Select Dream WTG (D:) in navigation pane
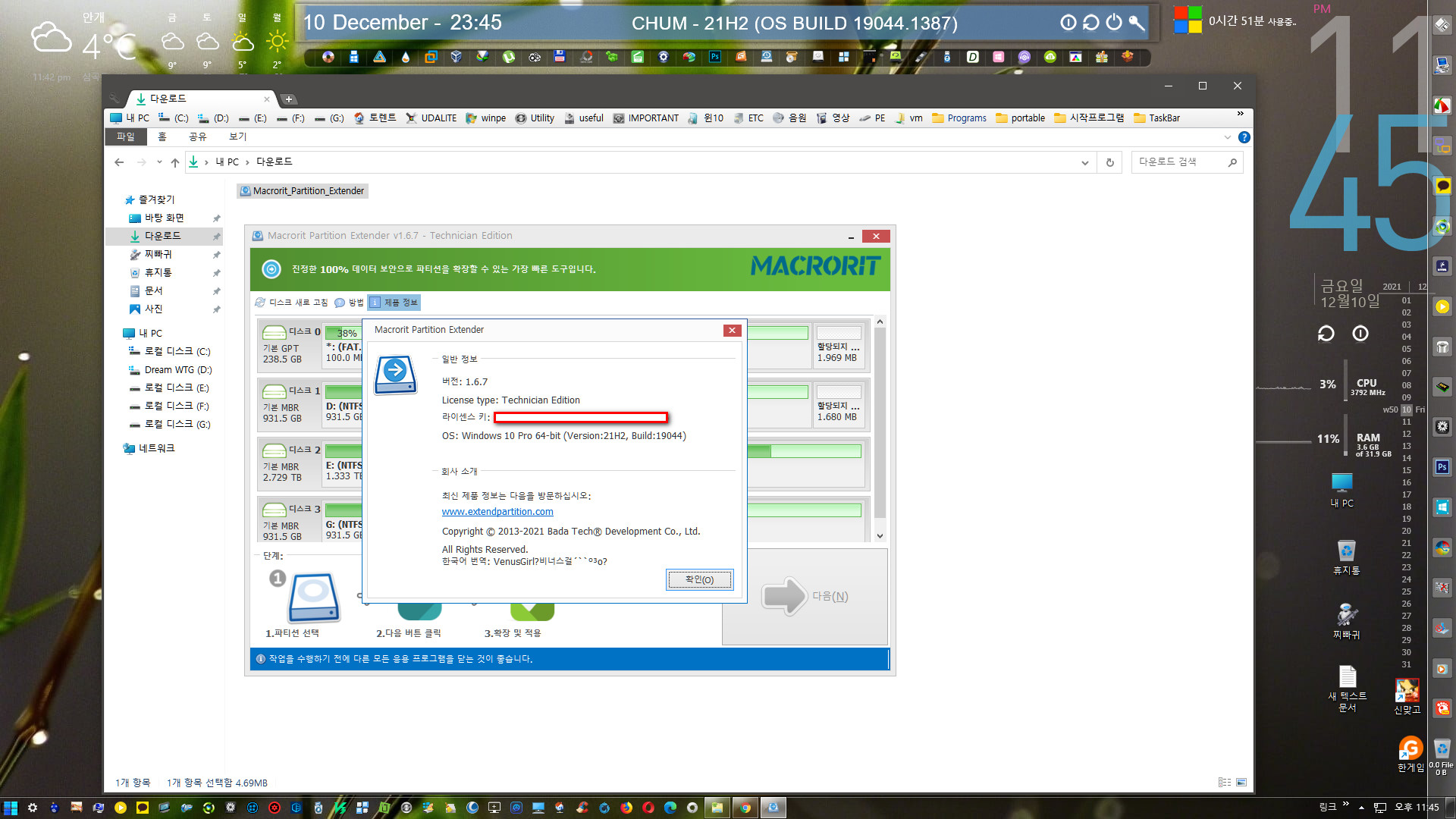Image resolution: width=1456 pixels, height=819 pixels. 171,370
